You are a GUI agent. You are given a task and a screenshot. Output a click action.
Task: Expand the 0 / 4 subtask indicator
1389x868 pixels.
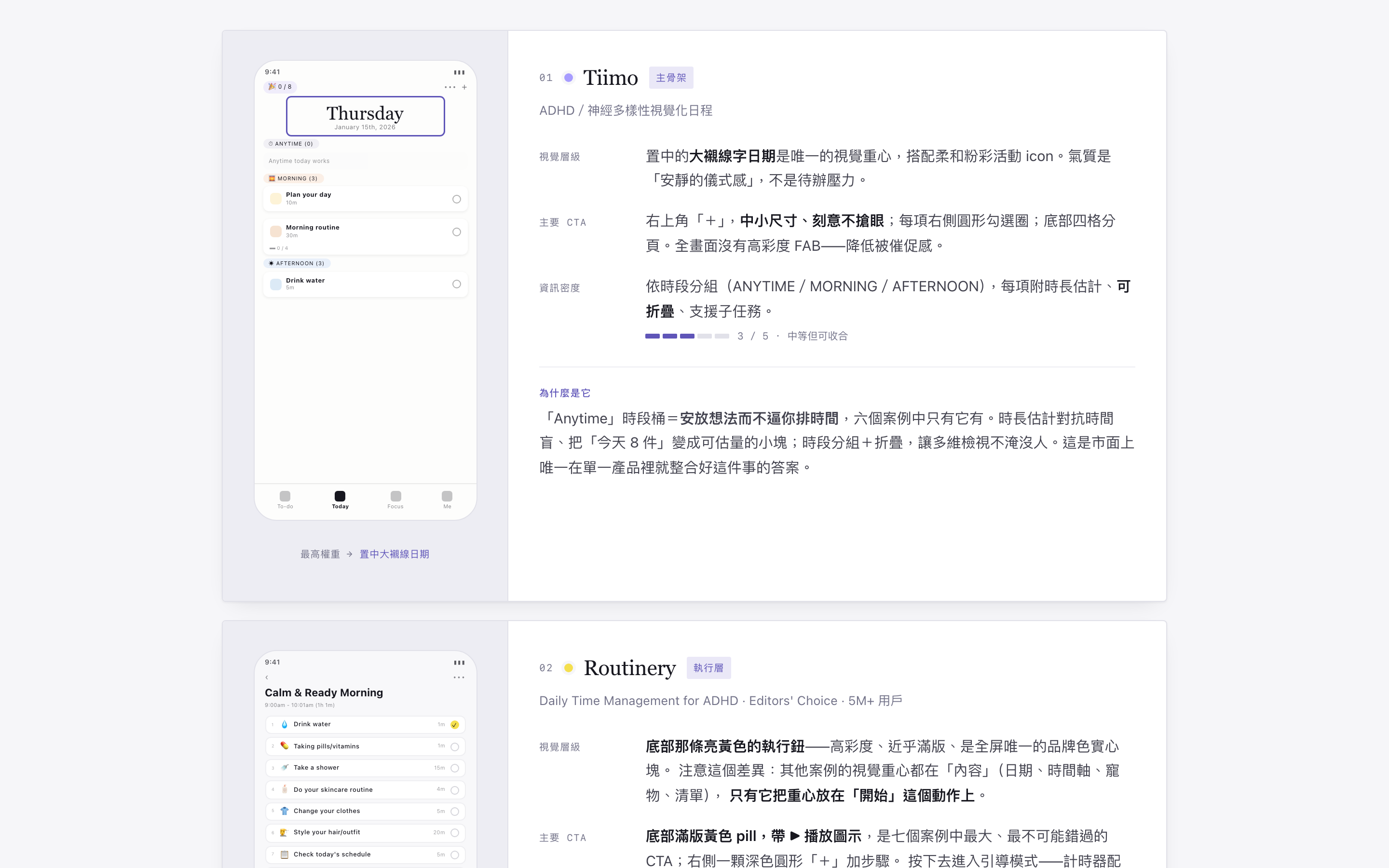pyautogui.click(x=279, y=248)
